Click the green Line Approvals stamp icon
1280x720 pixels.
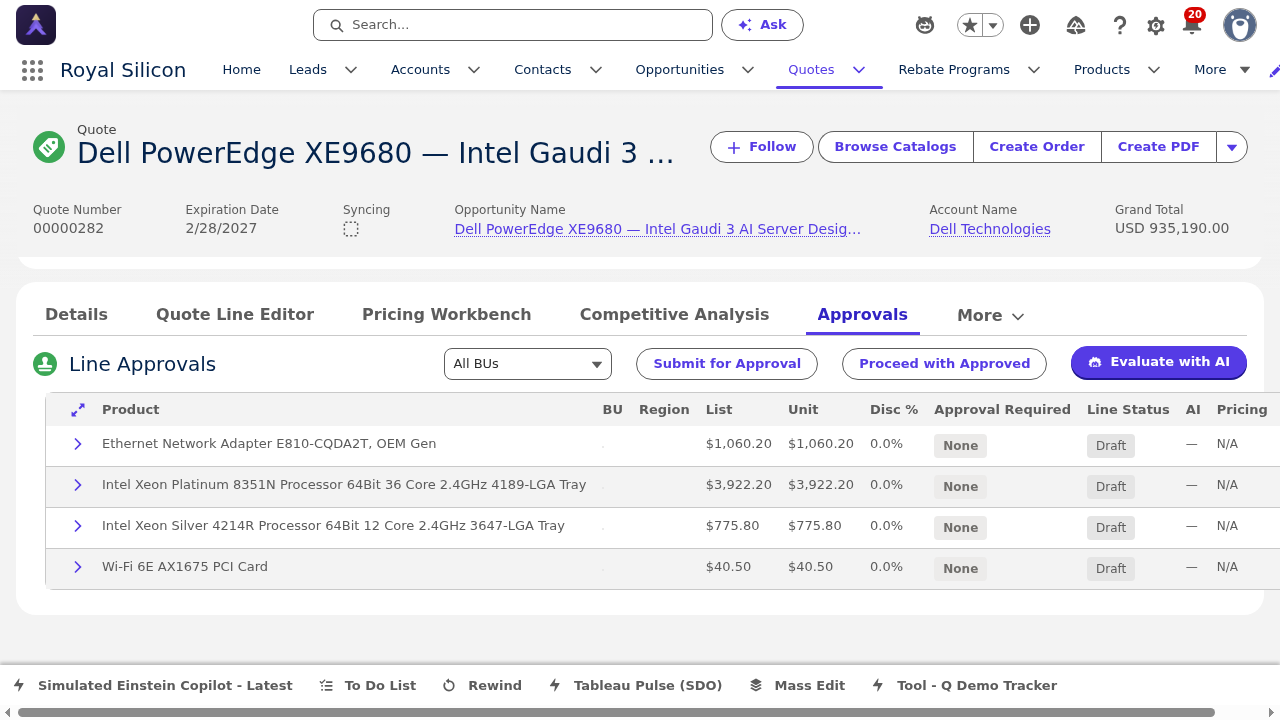click(x=44, y=364)
